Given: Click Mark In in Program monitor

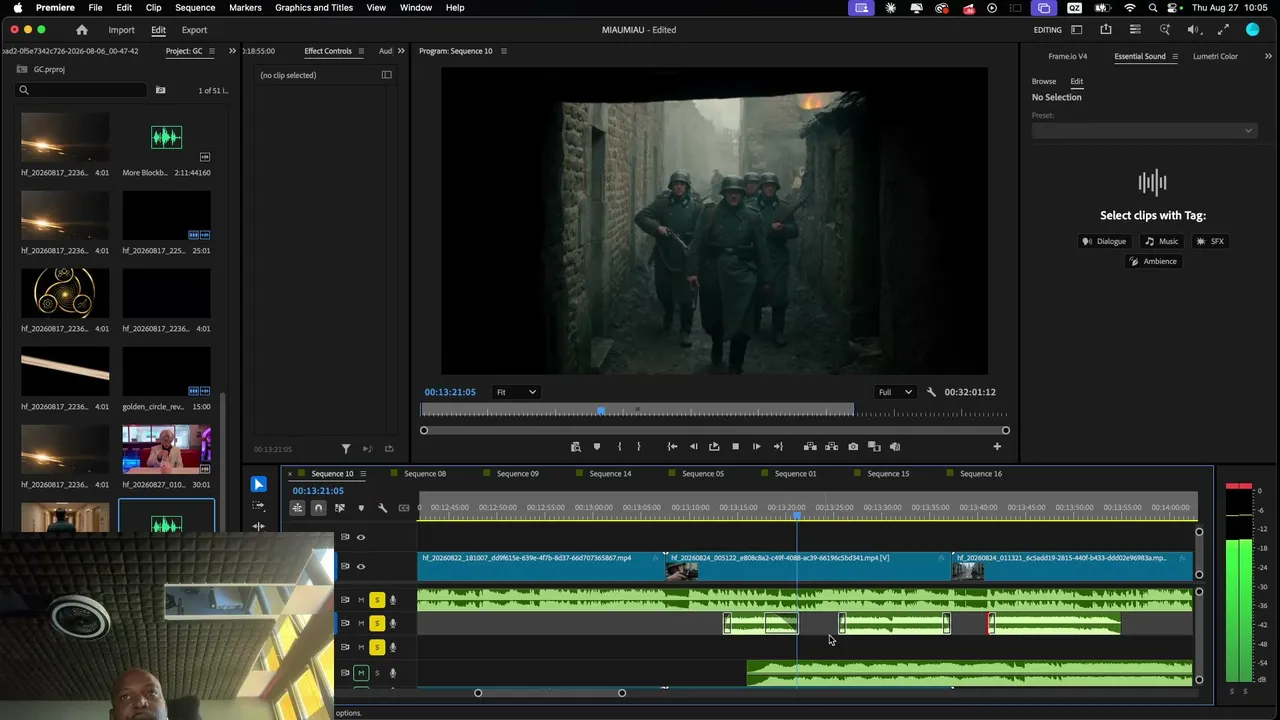Looking at the screenshot, I should 619,447.
